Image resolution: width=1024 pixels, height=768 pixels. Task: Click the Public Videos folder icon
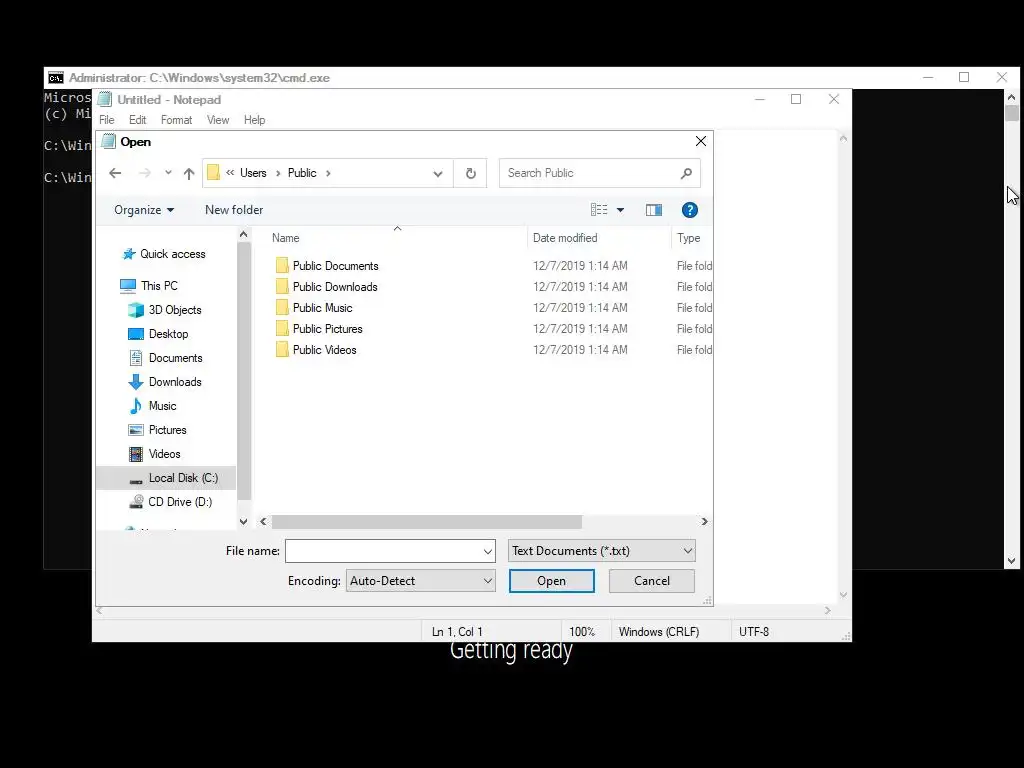282,349
